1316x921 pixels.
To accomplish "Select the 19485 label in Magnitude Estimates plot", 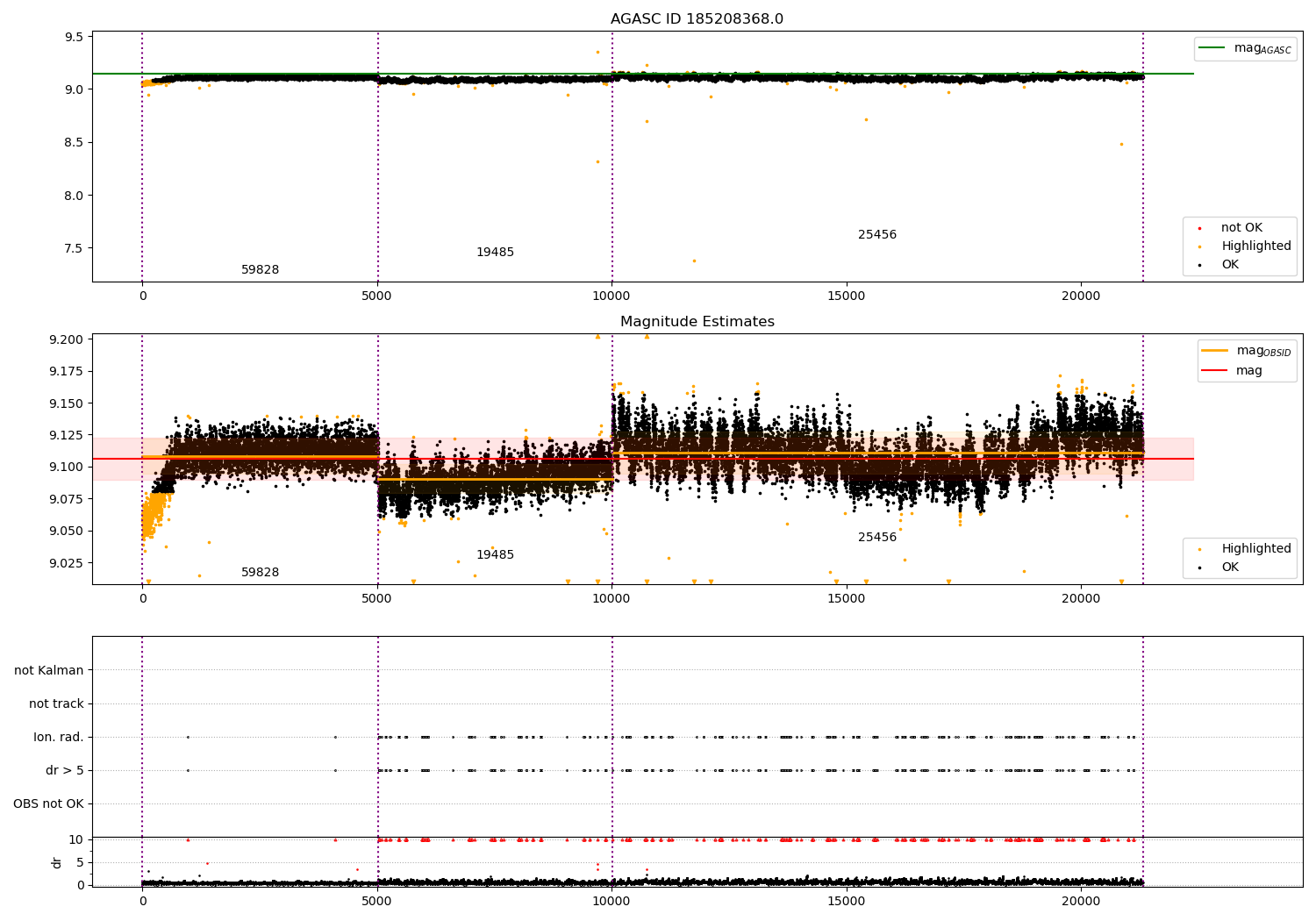I will [495, 555].
